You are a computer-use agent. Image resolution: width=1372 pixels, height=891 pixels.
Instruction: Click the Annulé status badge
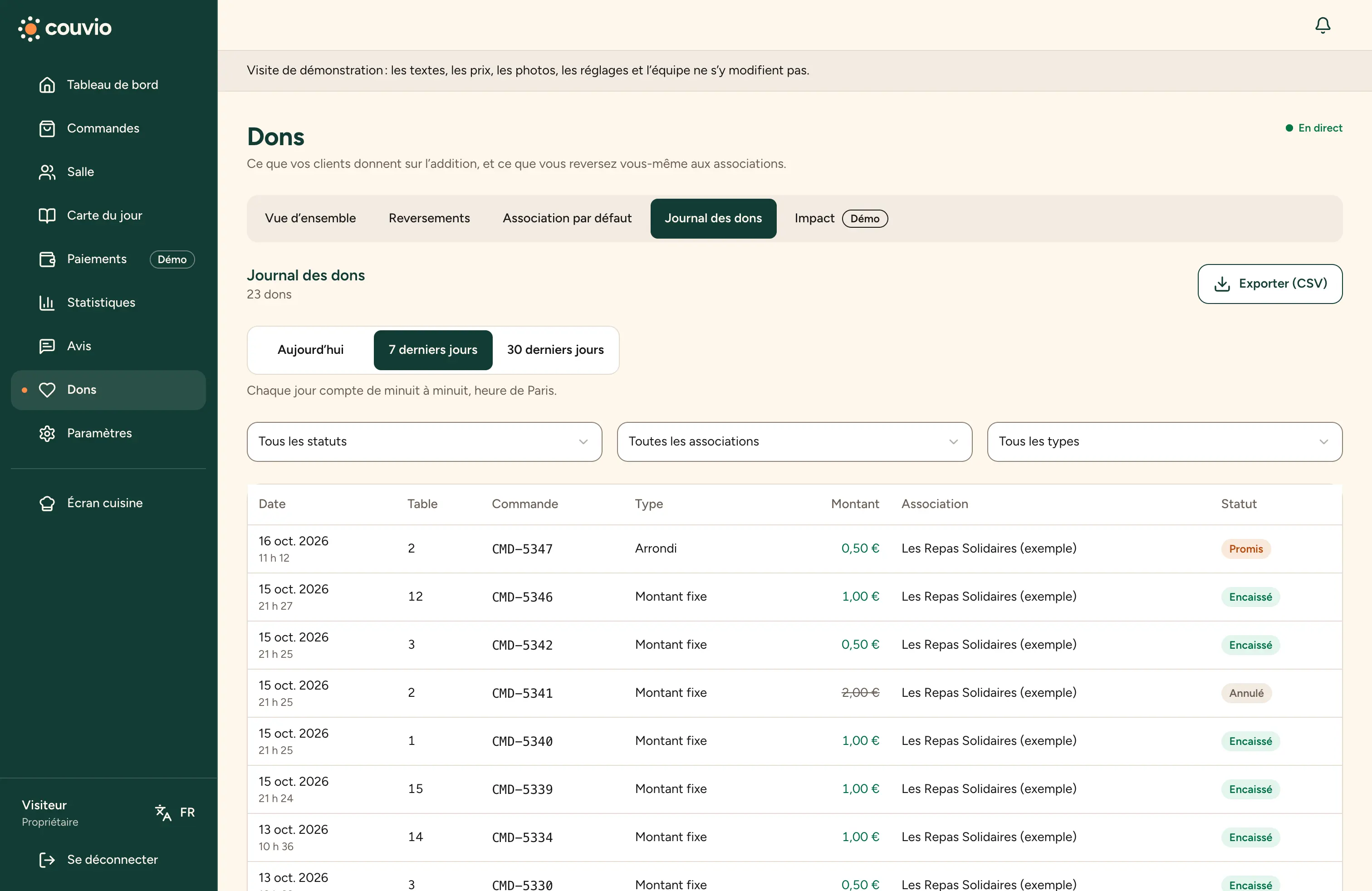(x=1246, y=693)
